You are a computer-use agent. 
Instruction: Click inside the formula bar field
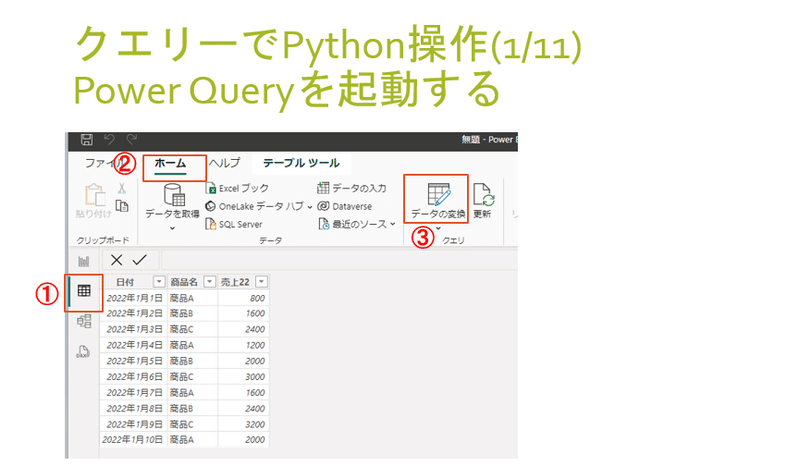click(x=339, y=260)
